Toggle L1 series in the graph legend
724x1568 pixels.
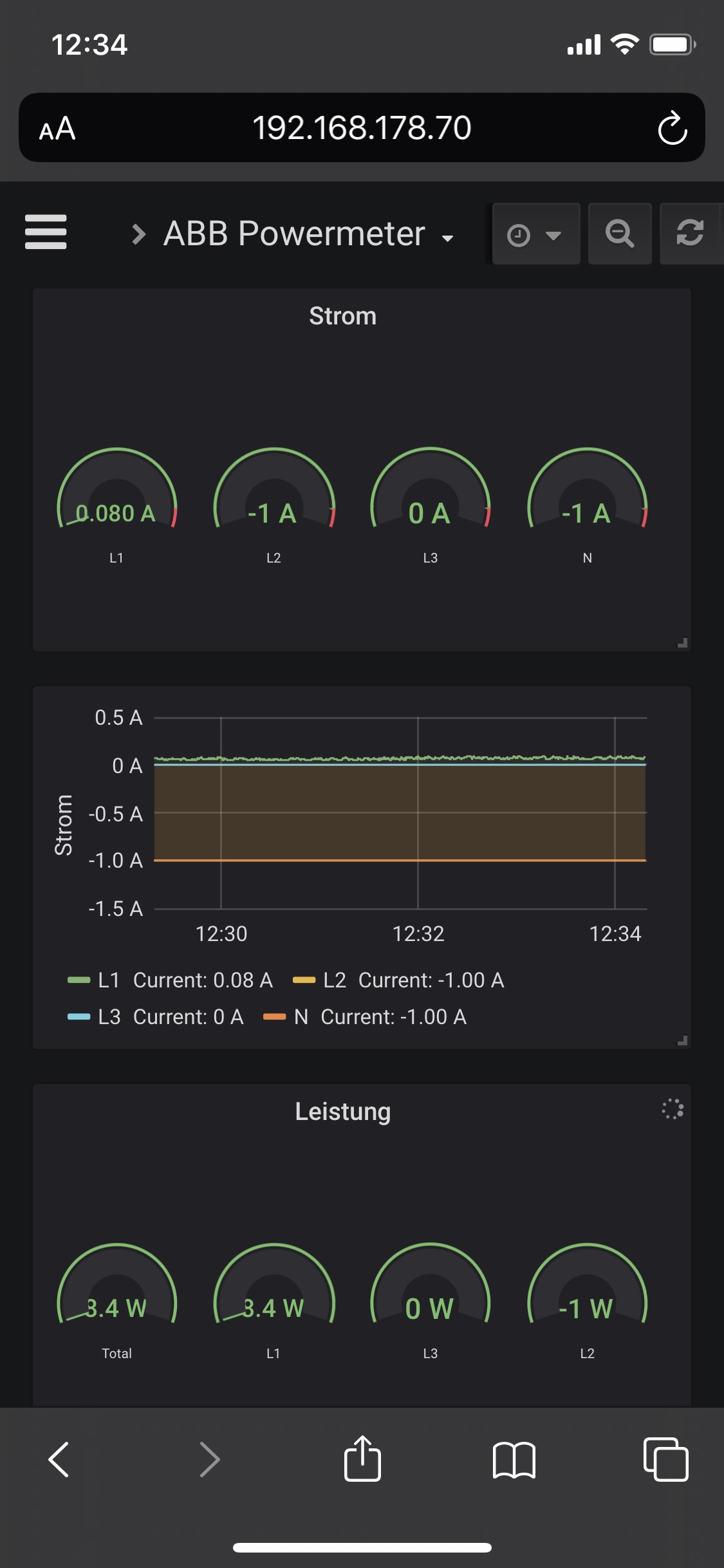(109, 980)
